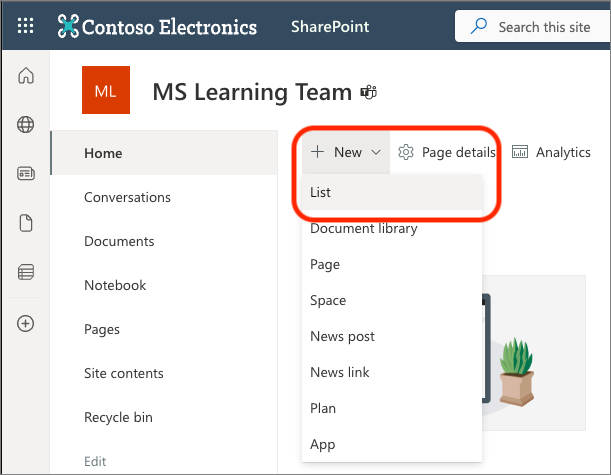Open My sites globe icon
This screenshot has height=475, width=611.
[x=26, y=125]
